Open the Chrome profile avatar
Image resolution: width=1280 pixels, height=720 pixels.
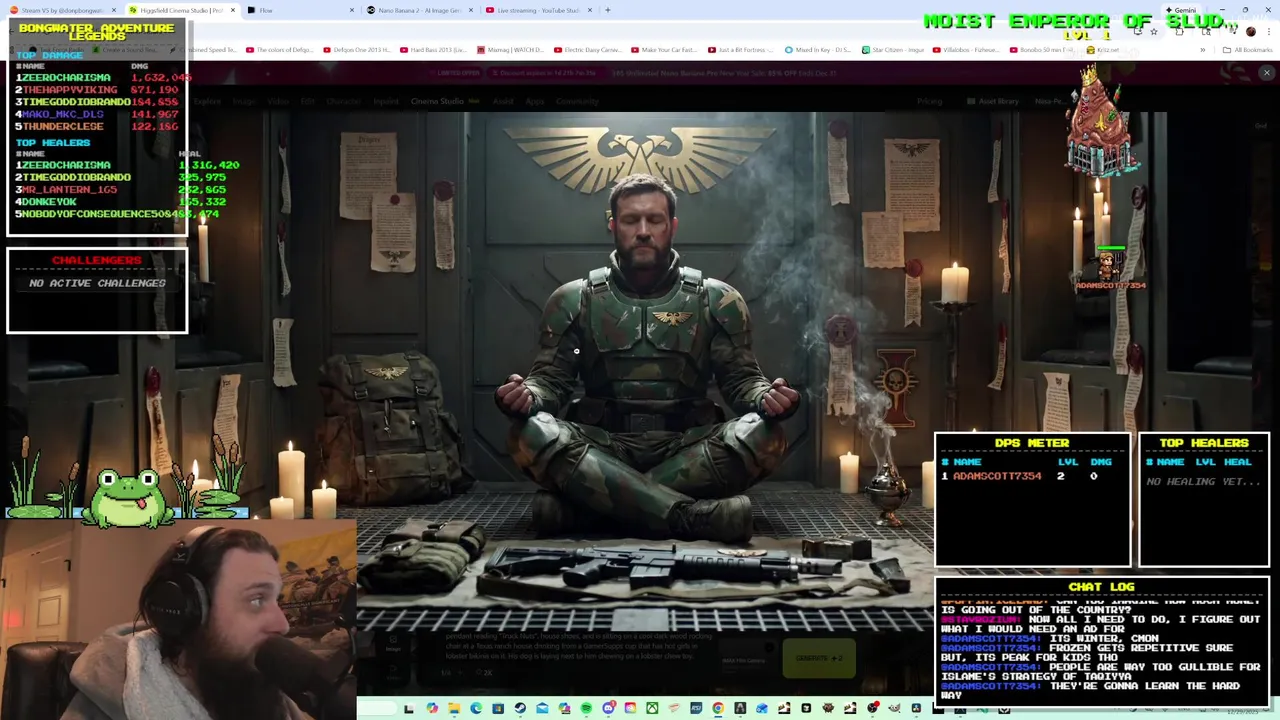tap(1250, 31)
